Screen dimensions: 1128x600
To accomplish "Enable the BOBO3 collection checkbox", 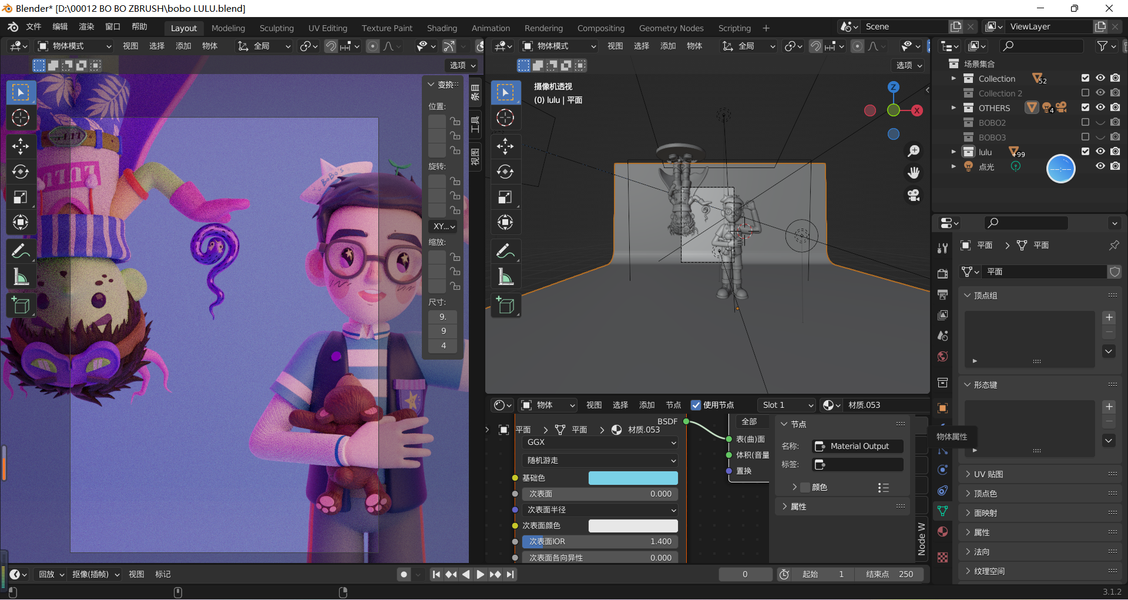I will [1086, 137].
